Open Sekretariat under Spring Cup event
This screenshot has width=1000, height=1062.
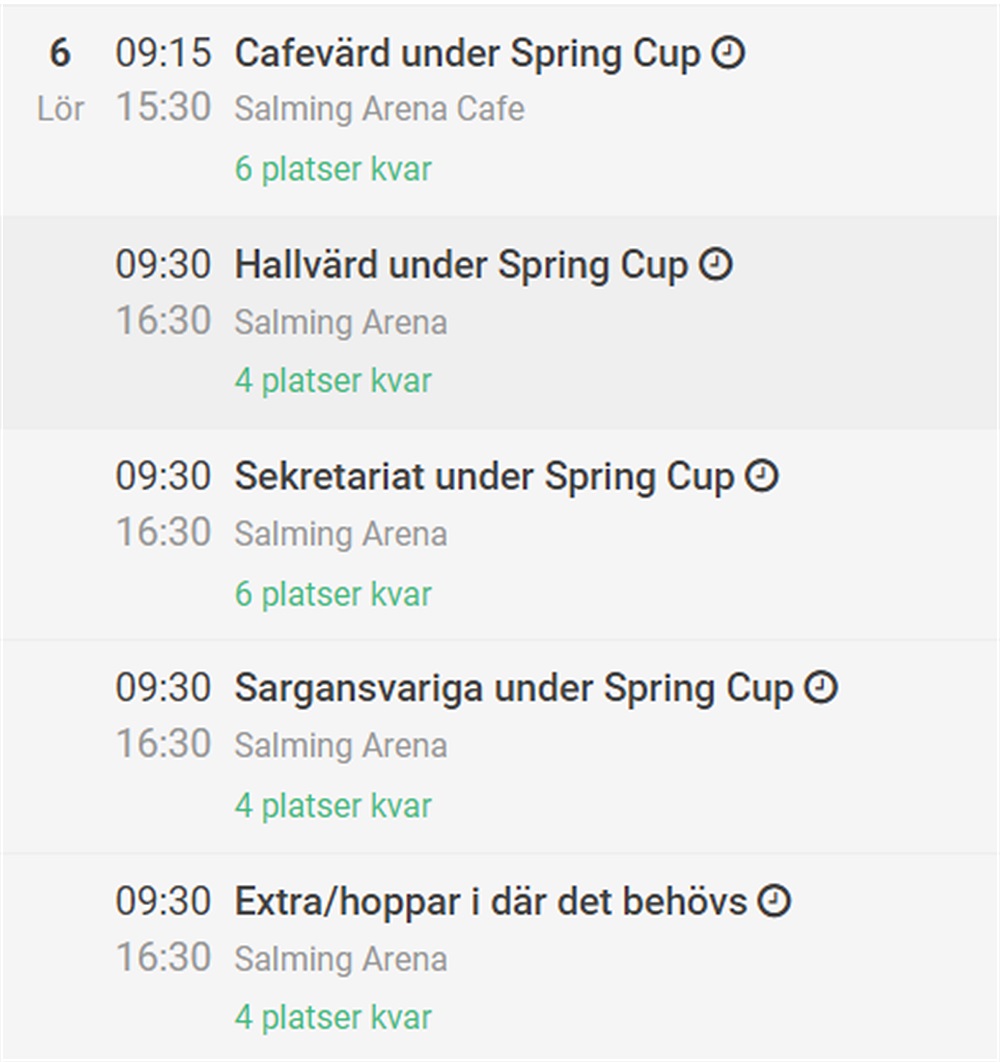pos(484,477)
